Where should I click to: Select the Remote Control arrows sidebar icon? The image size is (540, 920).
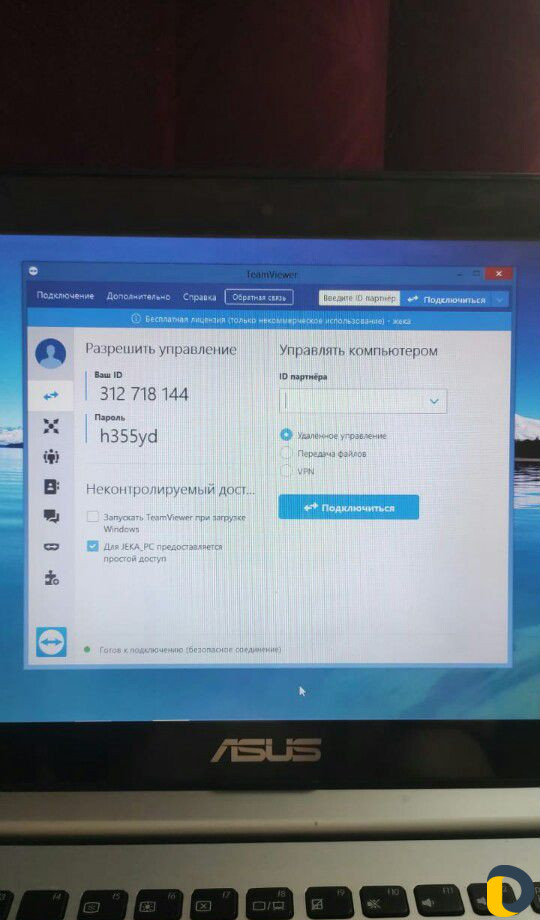coord(51,395)
